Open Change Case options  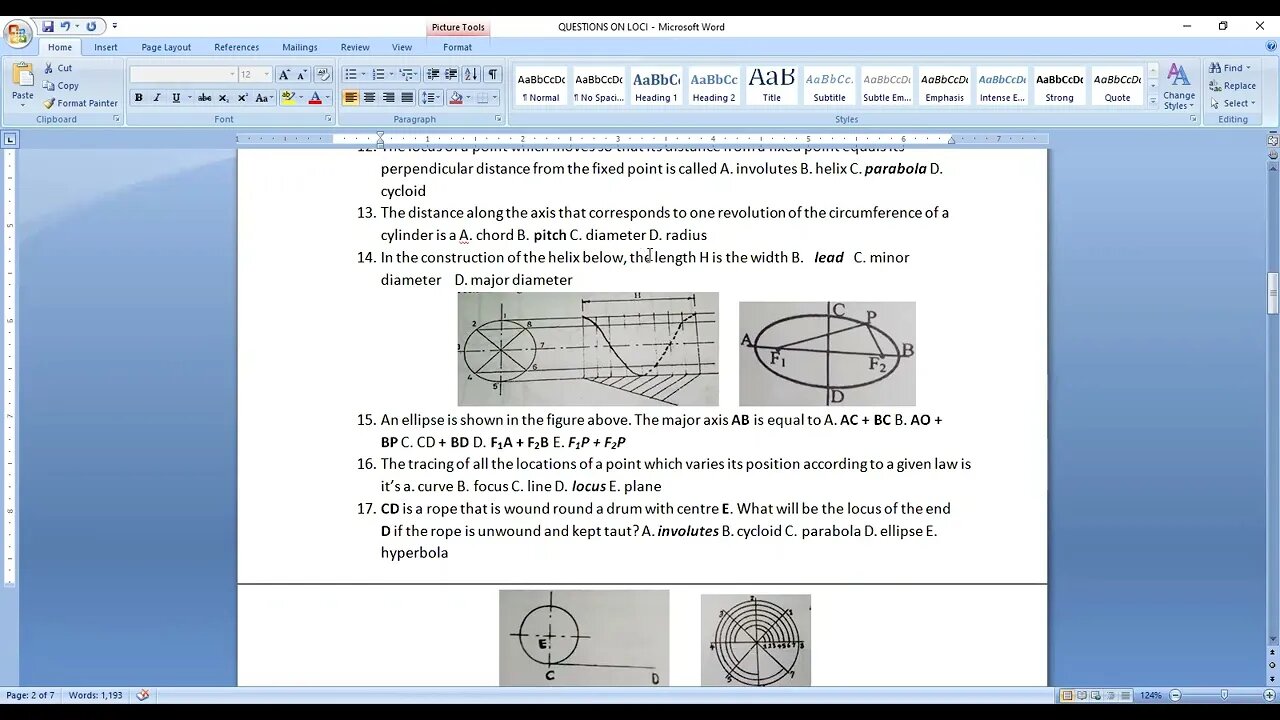point(264,98)
